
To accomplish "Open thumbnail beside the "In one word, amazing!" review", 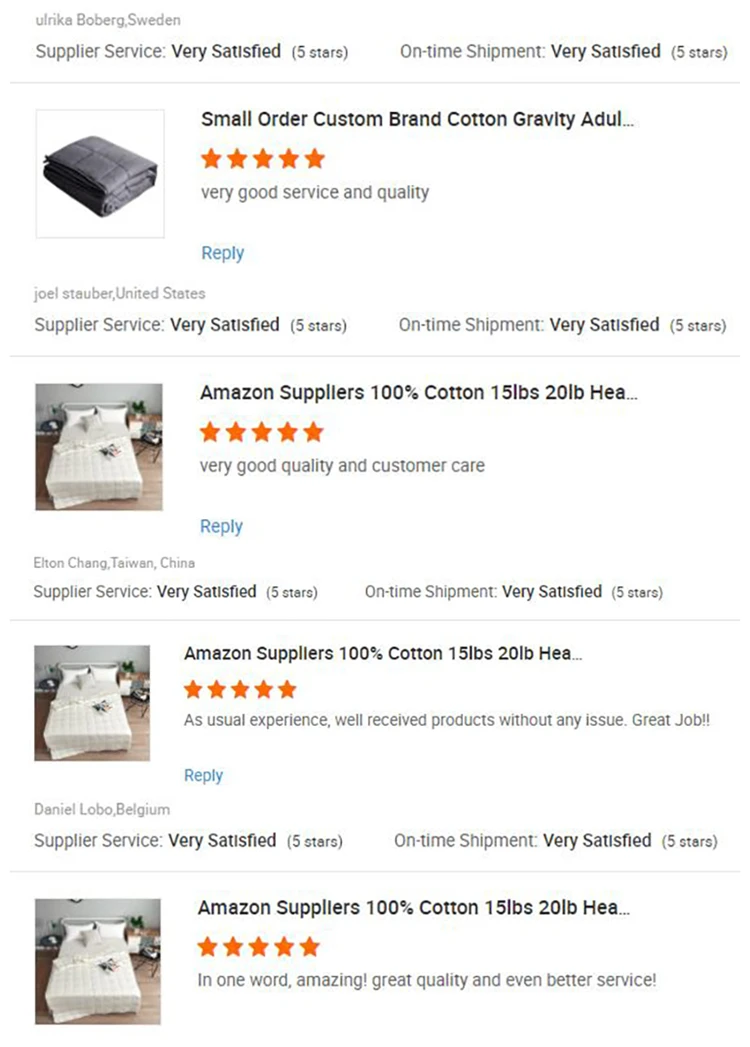I will (99, 960).
